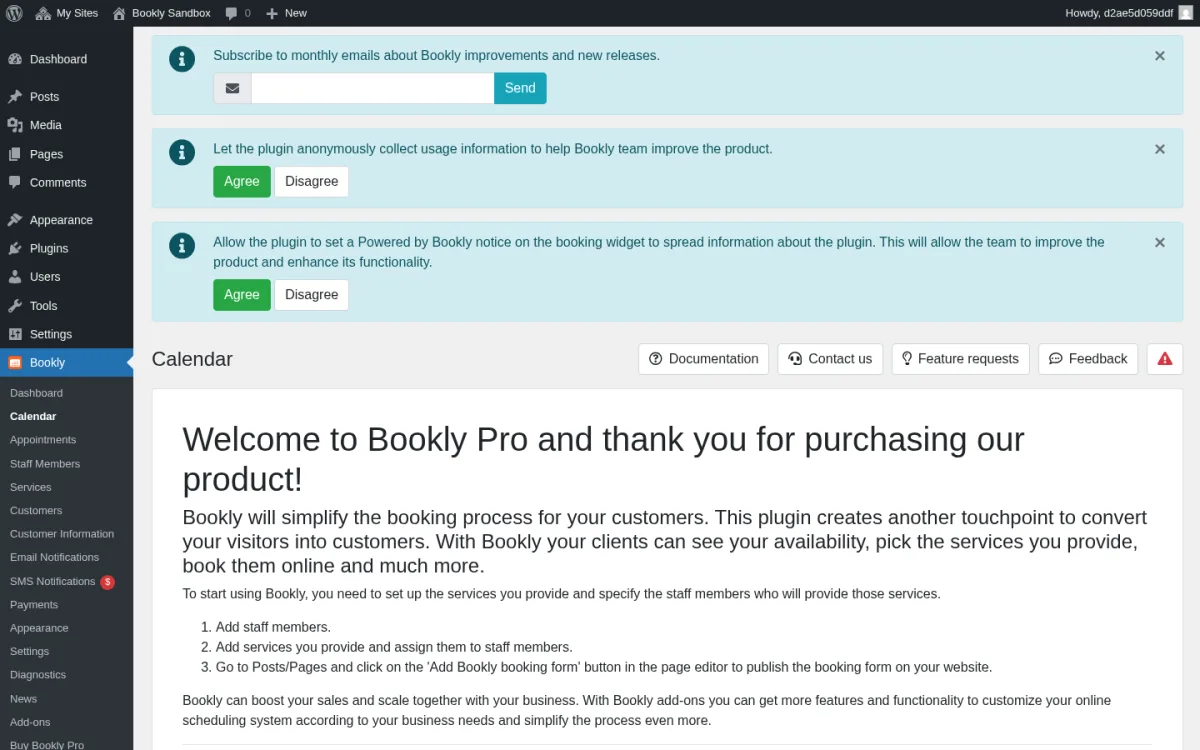
Task: Open Feature requests button
Action: pyautogui.click(x=961, y=359)
